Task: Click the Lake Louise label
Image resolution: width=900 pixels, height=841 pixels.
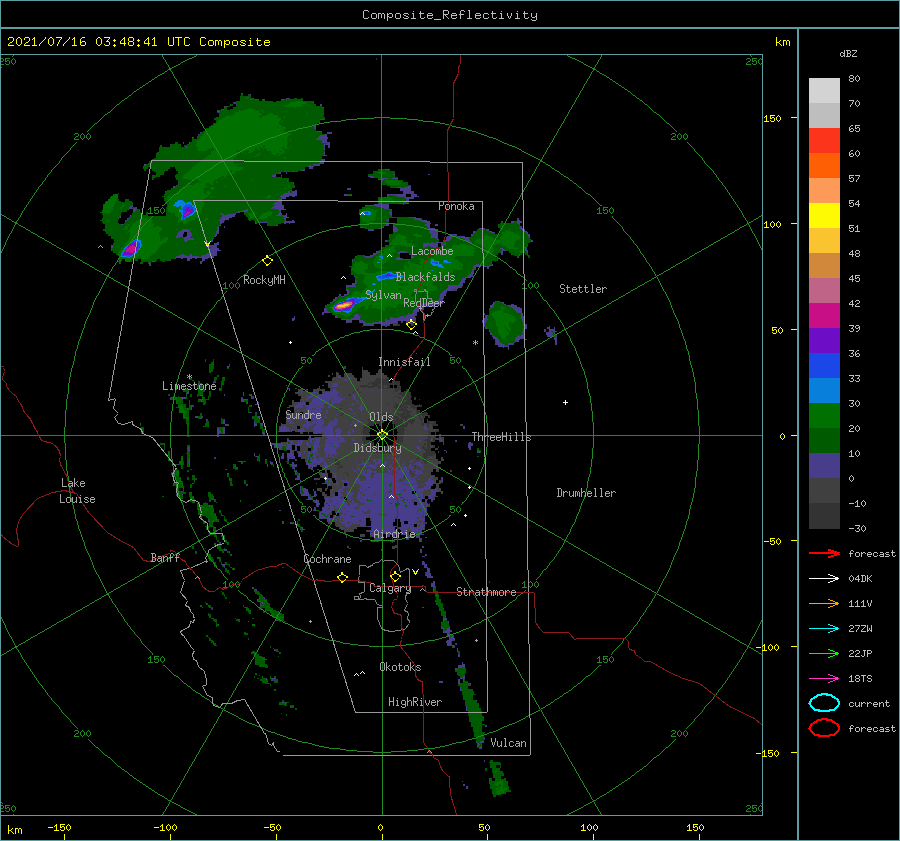Action: point(77,491)
